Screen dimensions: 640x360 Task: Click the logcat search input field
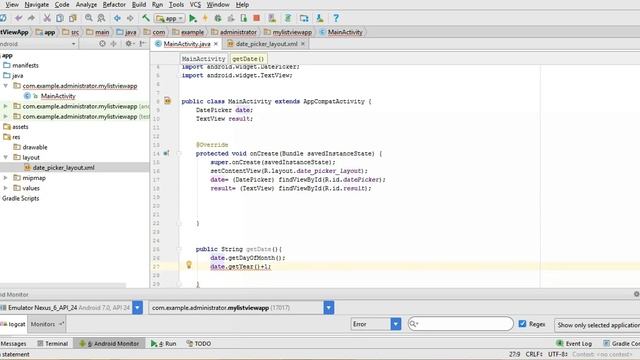click(x=460, y=324)
